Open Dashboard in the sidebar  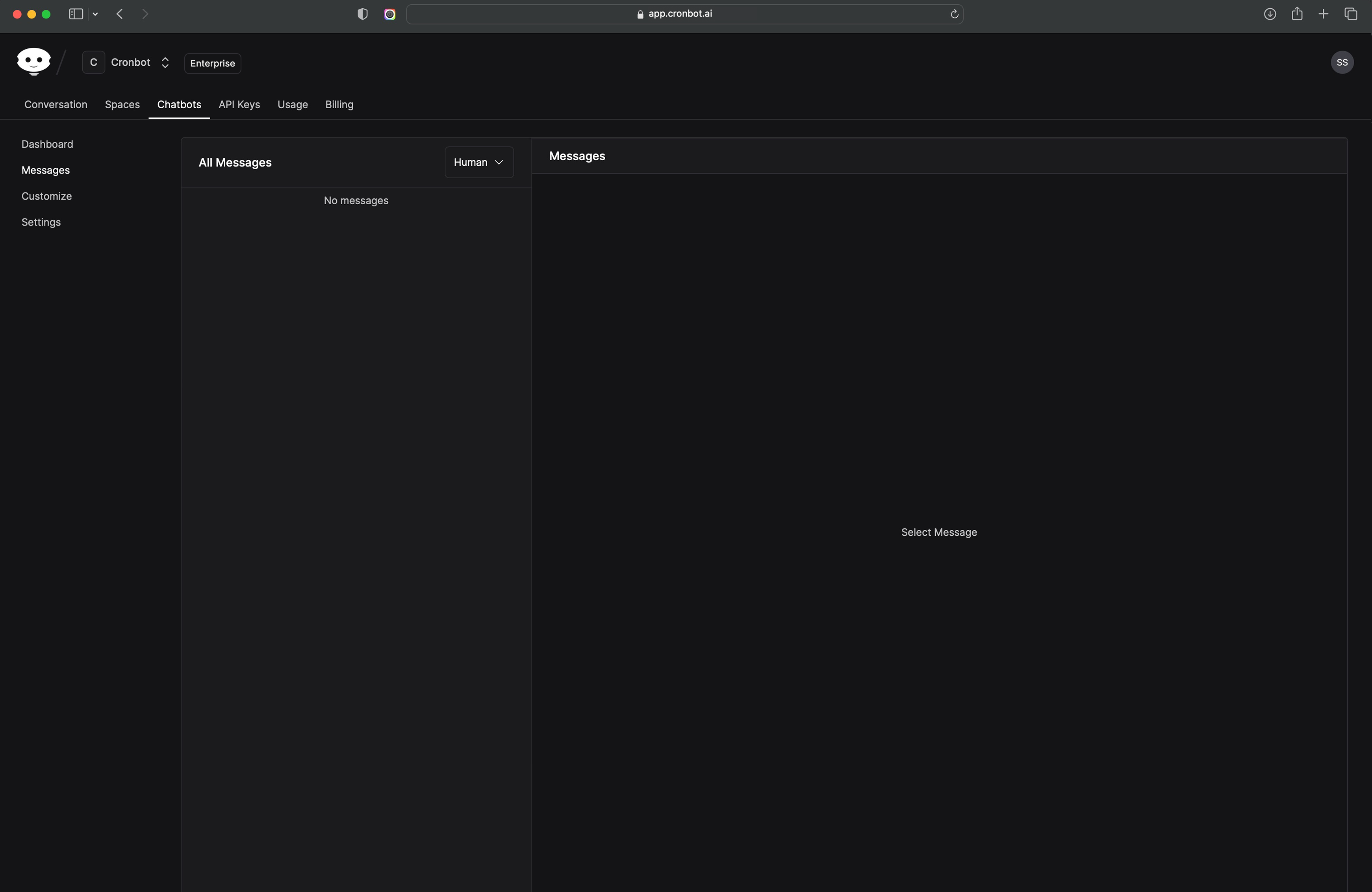pos(47,144)
